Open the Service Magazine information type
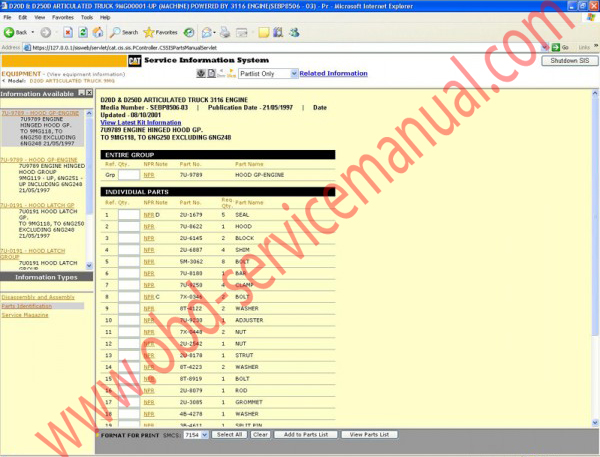Screen dimensions: 600x457 [x=25, y=315]
